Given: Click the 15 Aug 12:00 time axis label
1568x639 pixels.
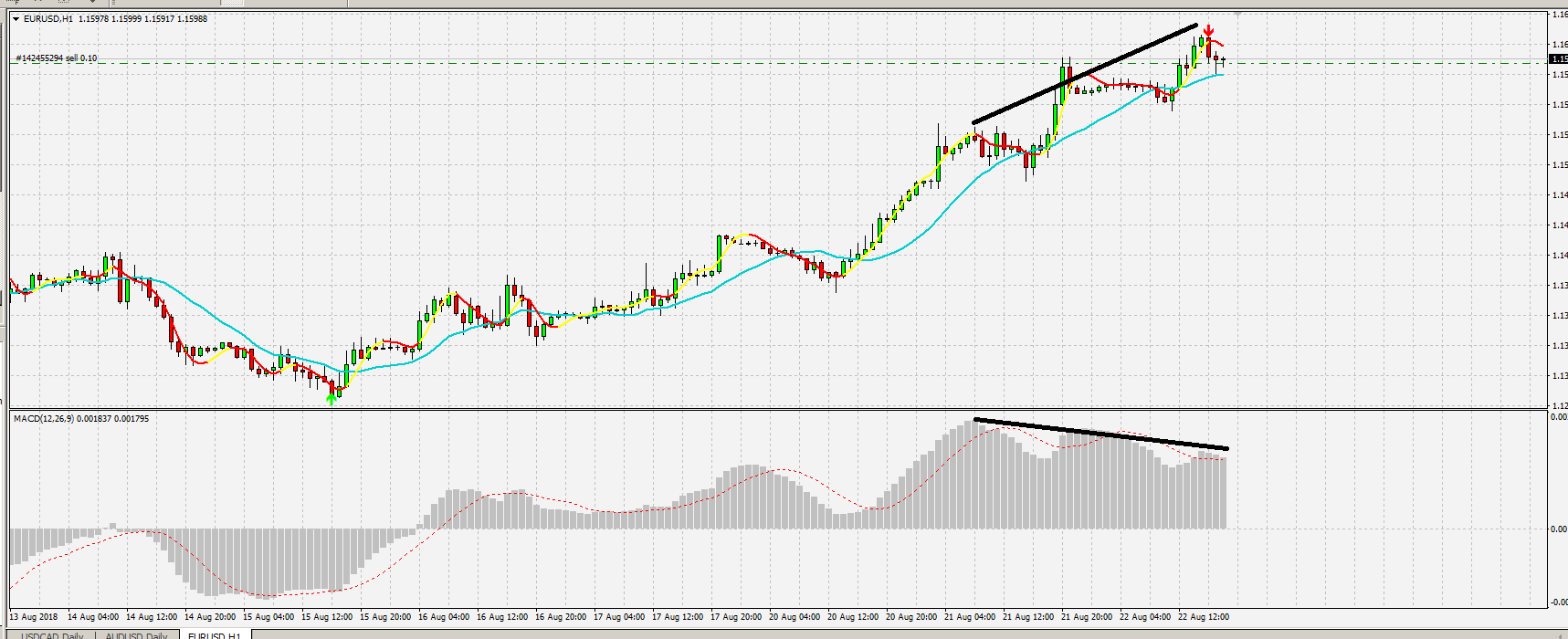Looking at the screenshot, I should coord(327,617).
